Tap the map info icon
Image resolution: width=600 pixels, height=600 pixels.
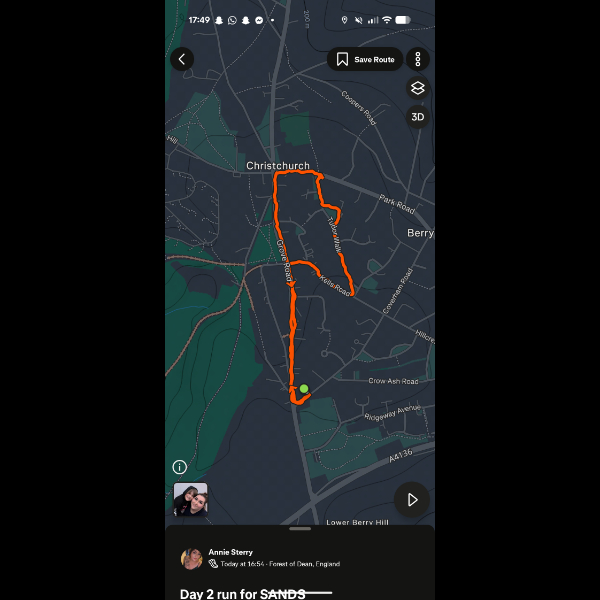click(179, 467)
